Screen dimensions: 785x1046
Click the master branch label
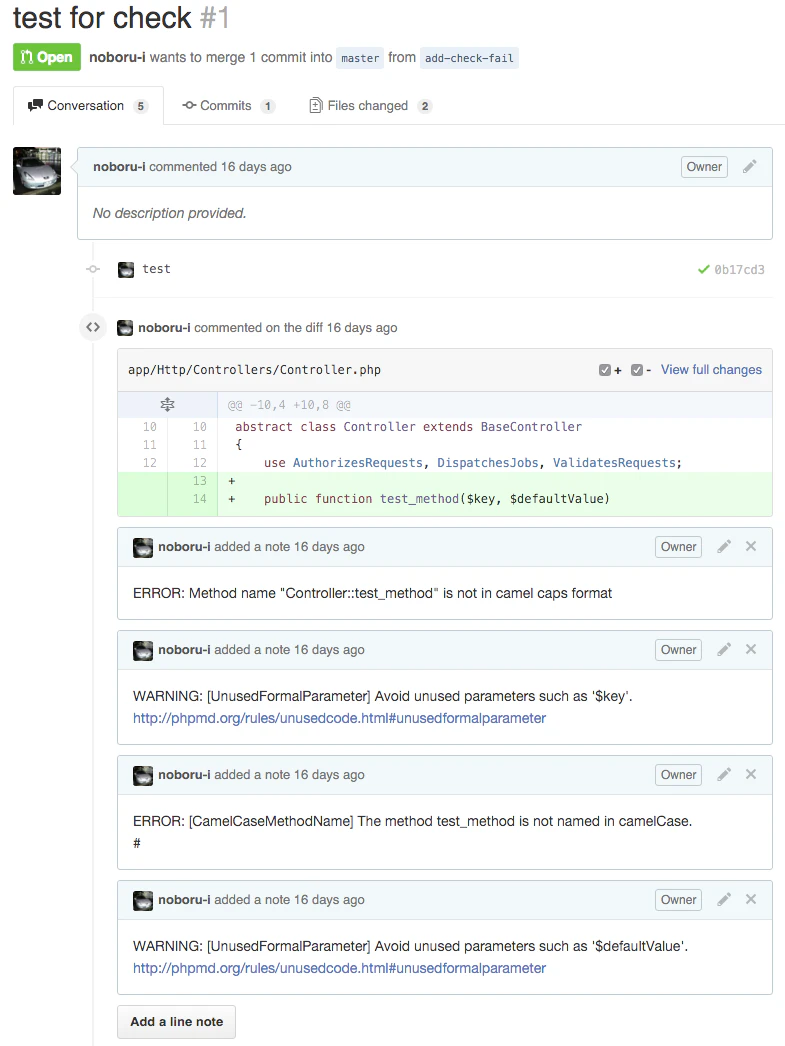(x=360, y=58)
